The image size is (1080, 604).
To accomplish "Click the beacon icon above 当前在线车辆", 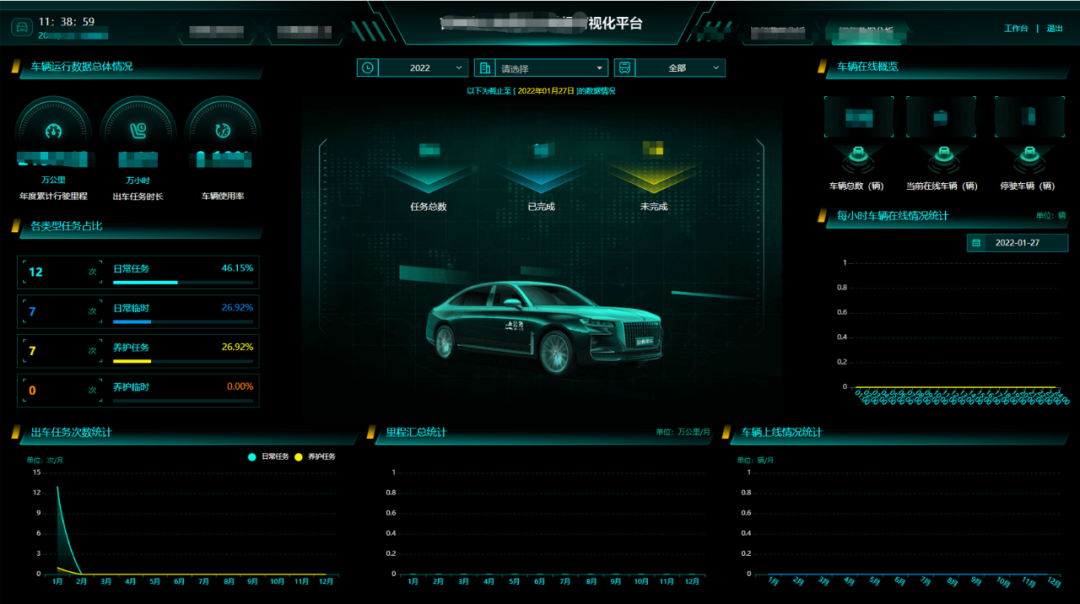I will [x=944, y=156].
